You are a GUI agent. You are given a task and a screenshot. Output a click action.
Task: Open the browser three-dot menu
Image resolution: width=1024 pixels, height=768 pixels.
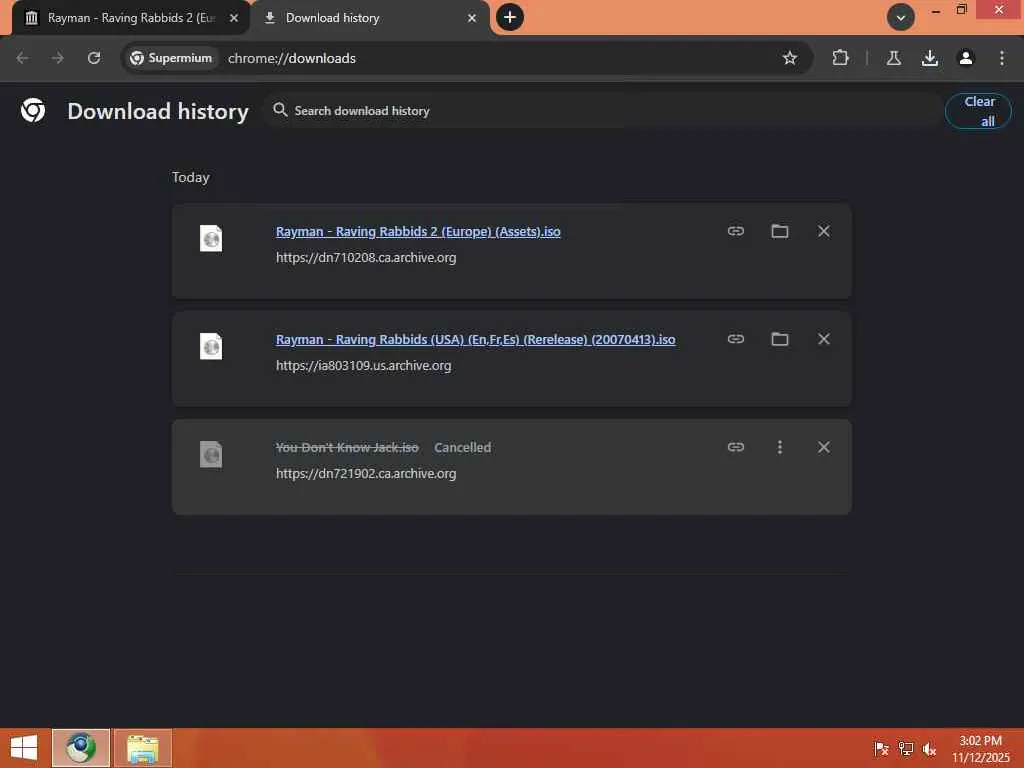[x=1002, y=58]
